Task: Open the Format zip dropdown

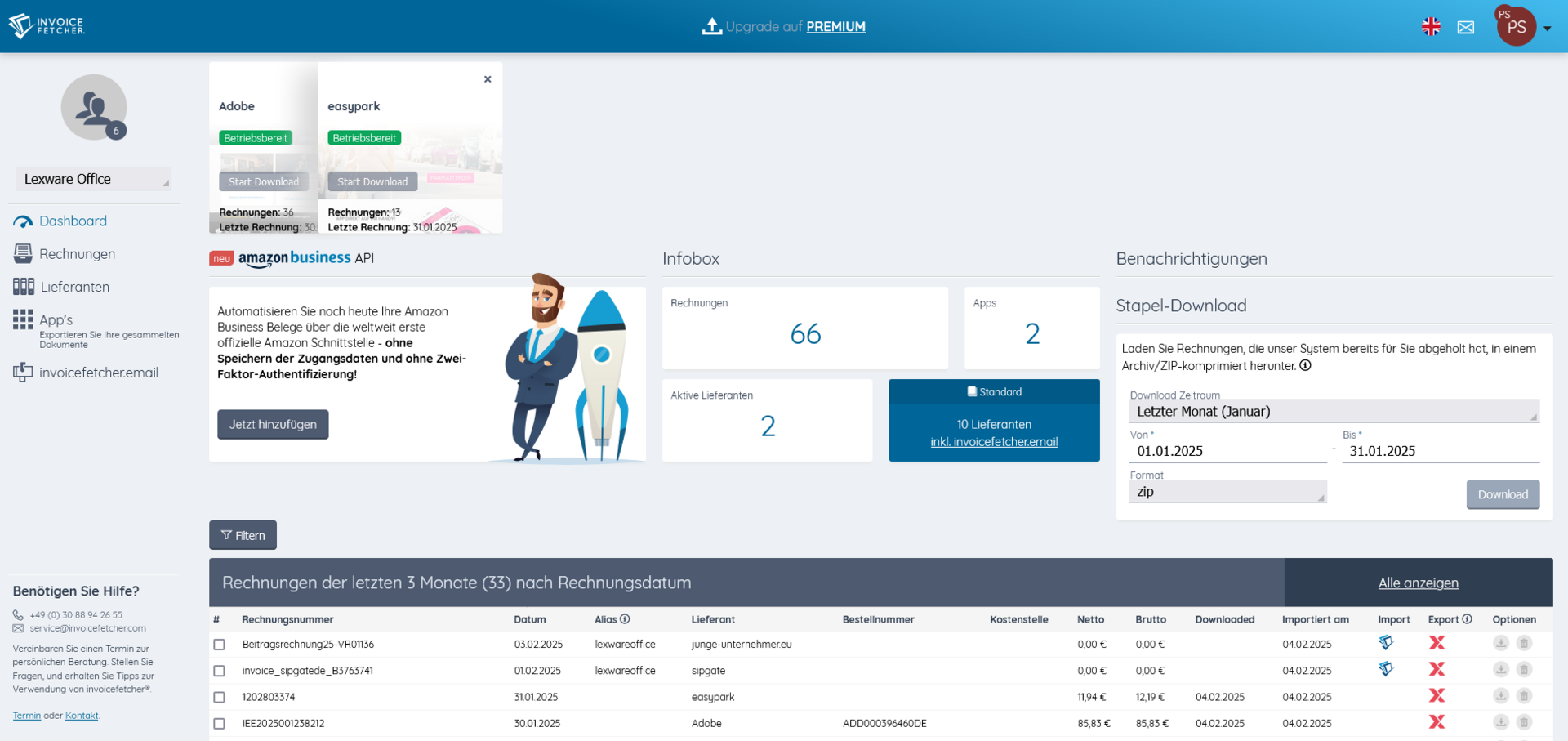Action: pos(1227,492)
